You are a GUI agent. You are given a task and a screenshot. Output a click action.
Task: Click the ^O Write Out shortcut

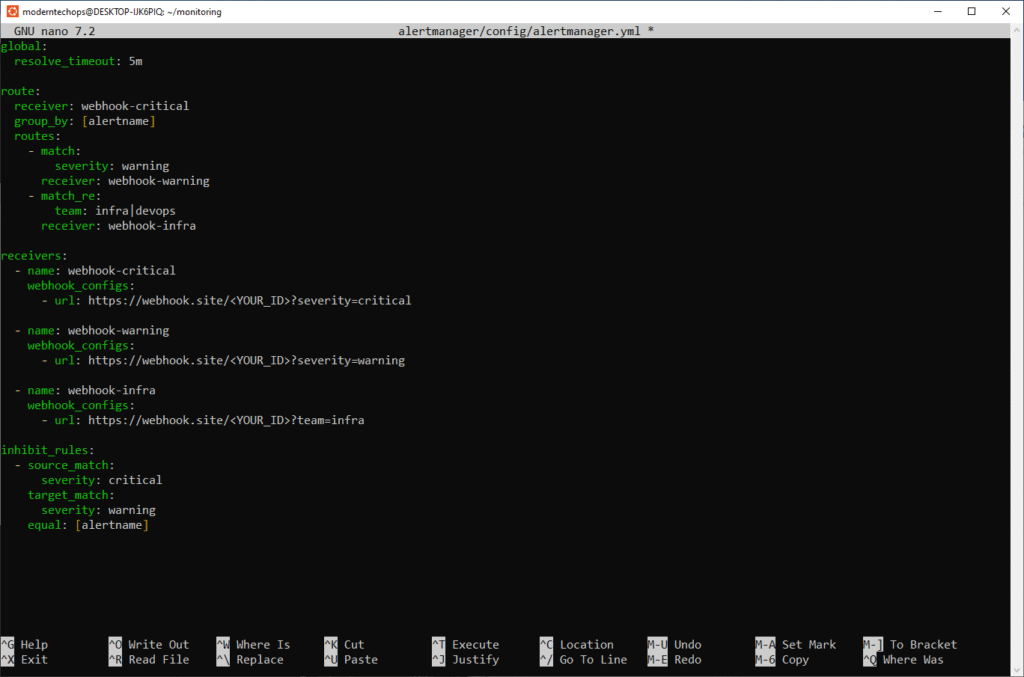tap(149, 644)
